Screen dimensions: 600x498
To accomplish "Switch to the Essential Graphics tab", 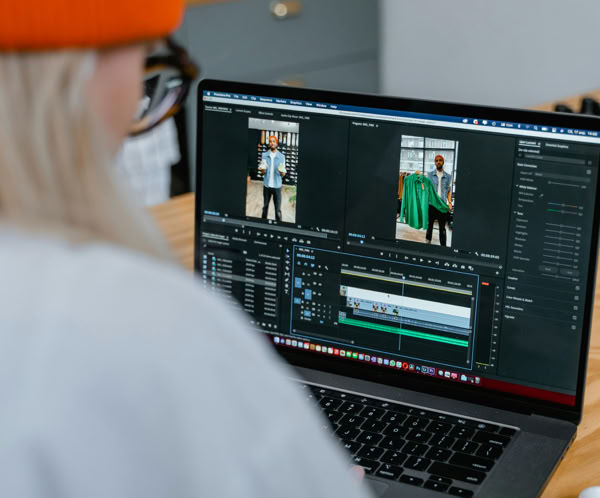I will tap(557, 146).
